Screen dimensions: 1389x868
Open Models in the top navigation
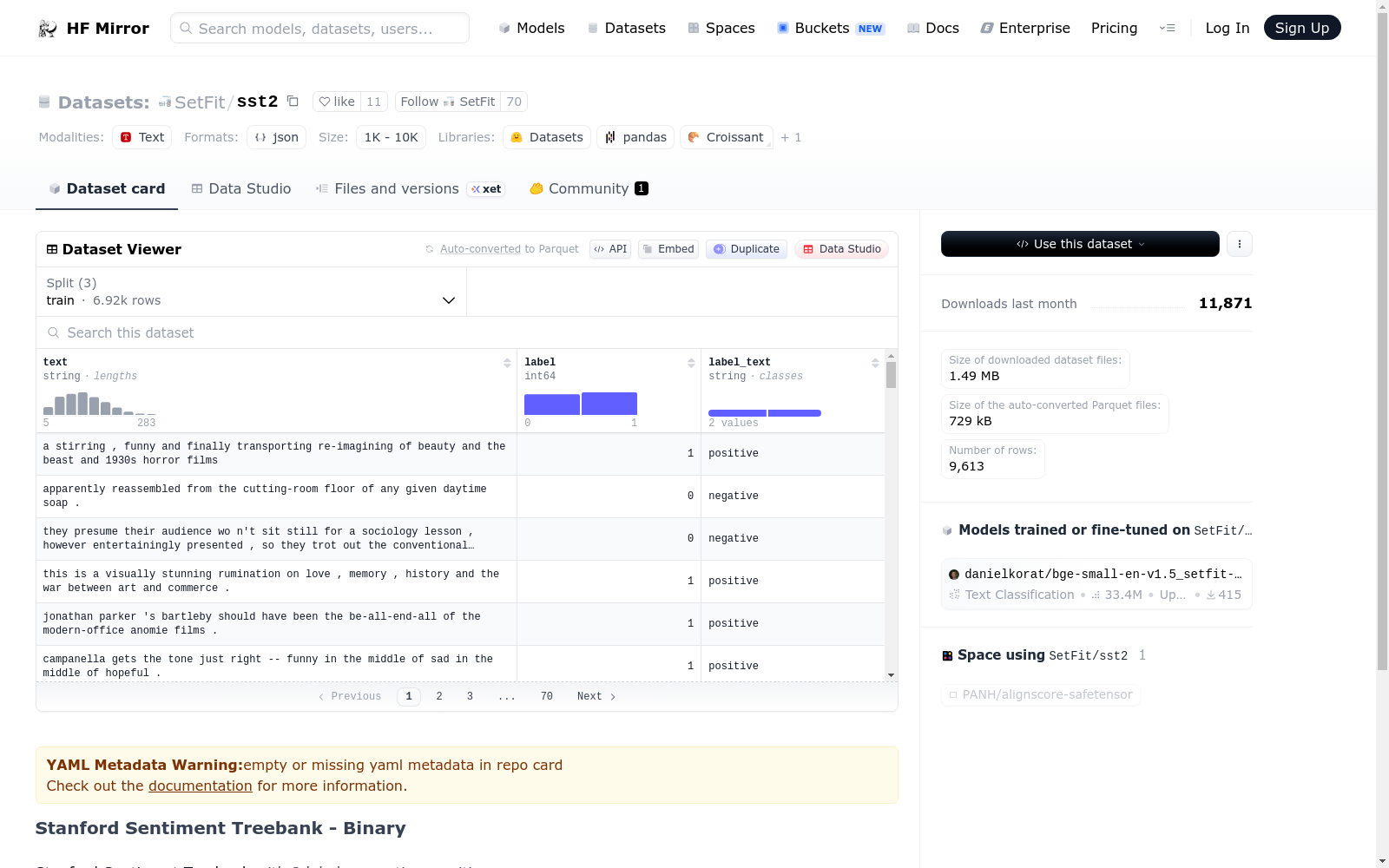point(531,28)
